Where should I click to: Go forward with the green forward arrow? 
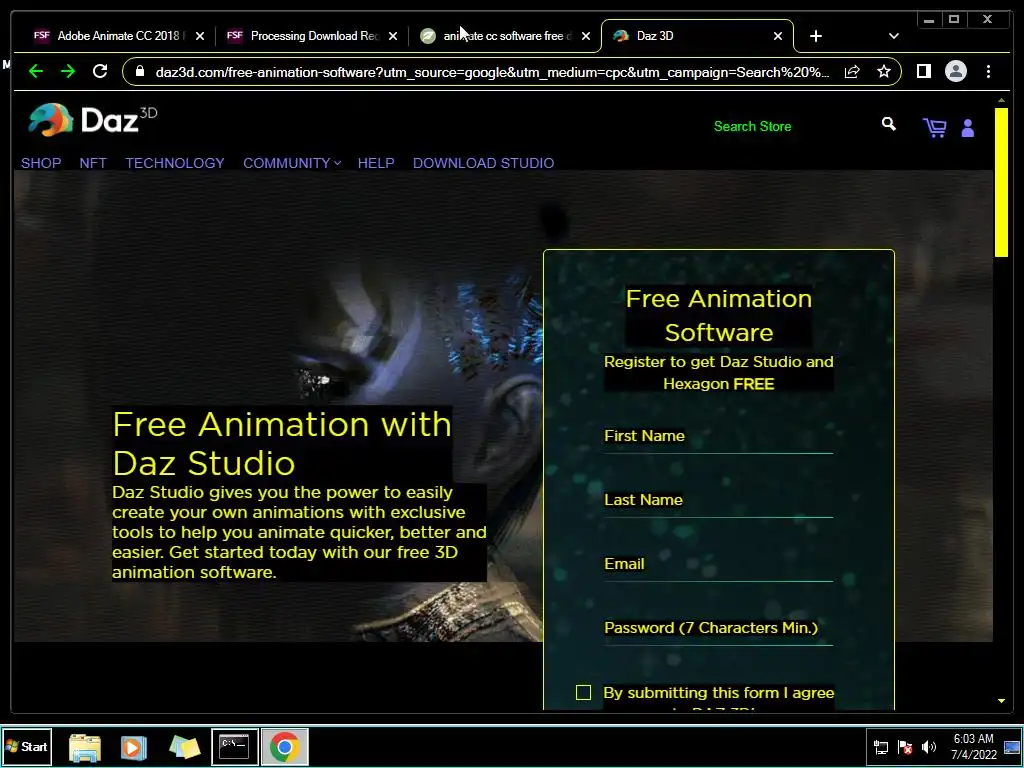pyautogui.click(x=68, y=71)
